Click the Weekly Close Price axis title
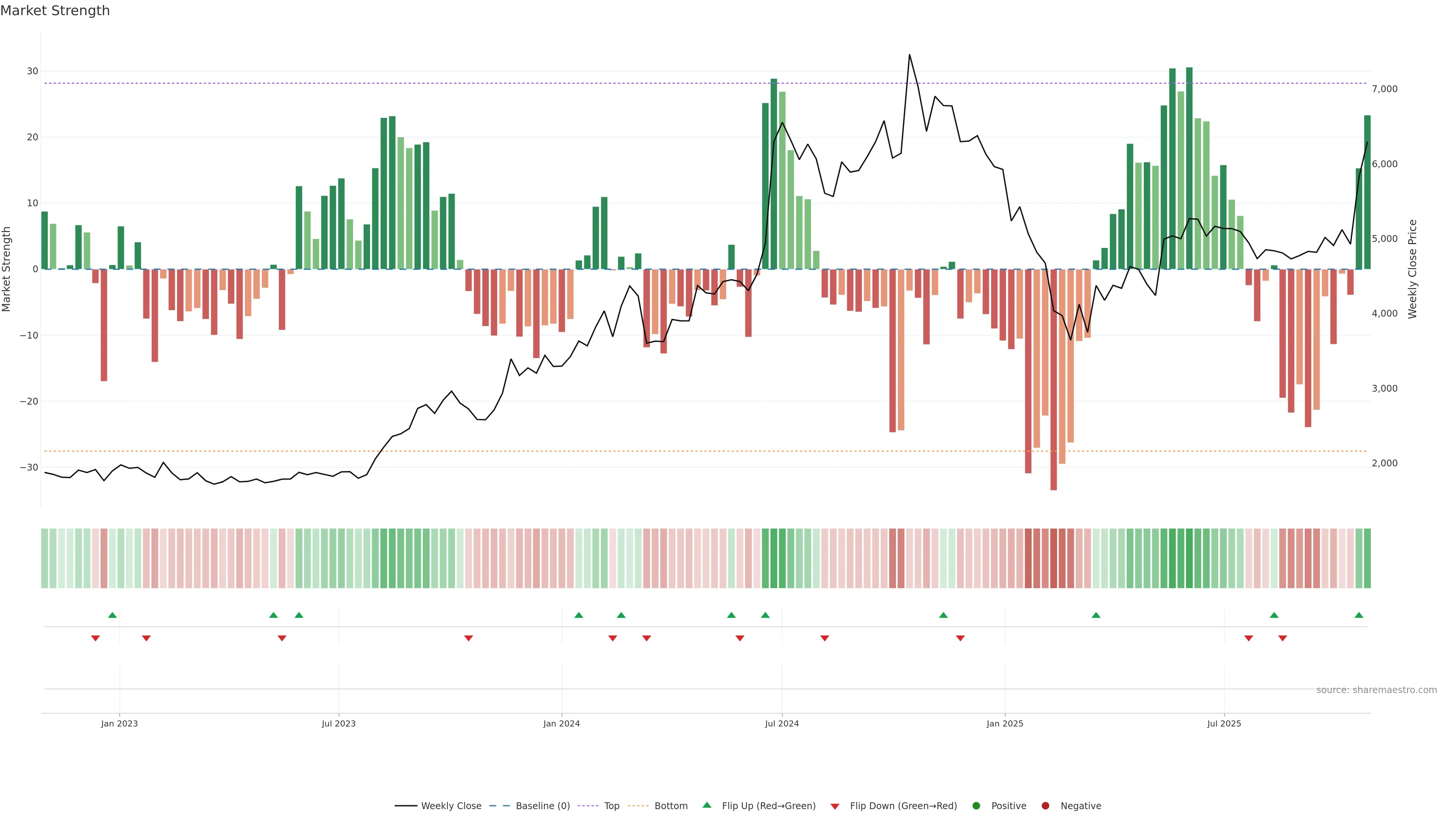 [x=1412, y=269]
